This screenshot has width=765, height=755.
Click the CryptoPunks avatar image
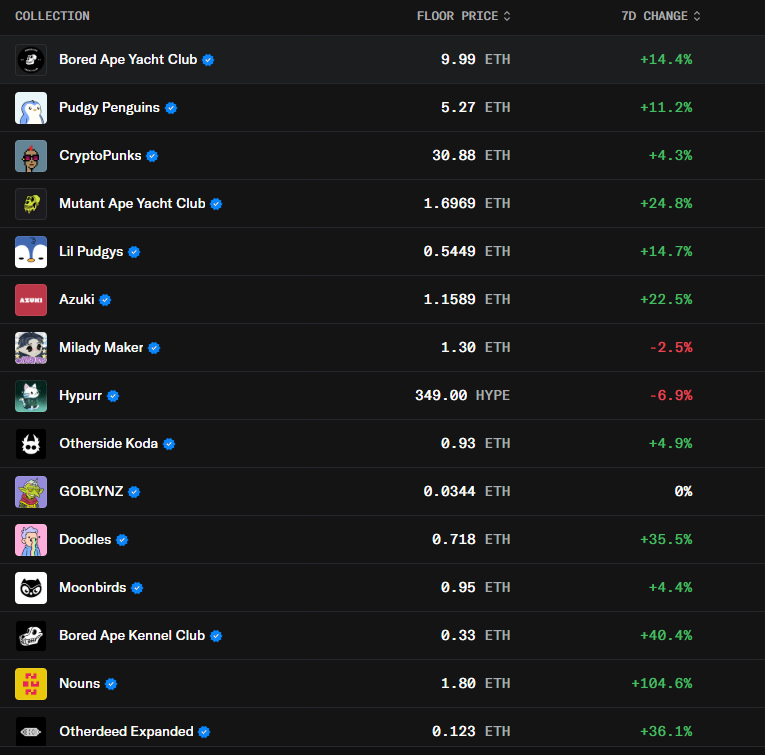click(x=31, y=156)
